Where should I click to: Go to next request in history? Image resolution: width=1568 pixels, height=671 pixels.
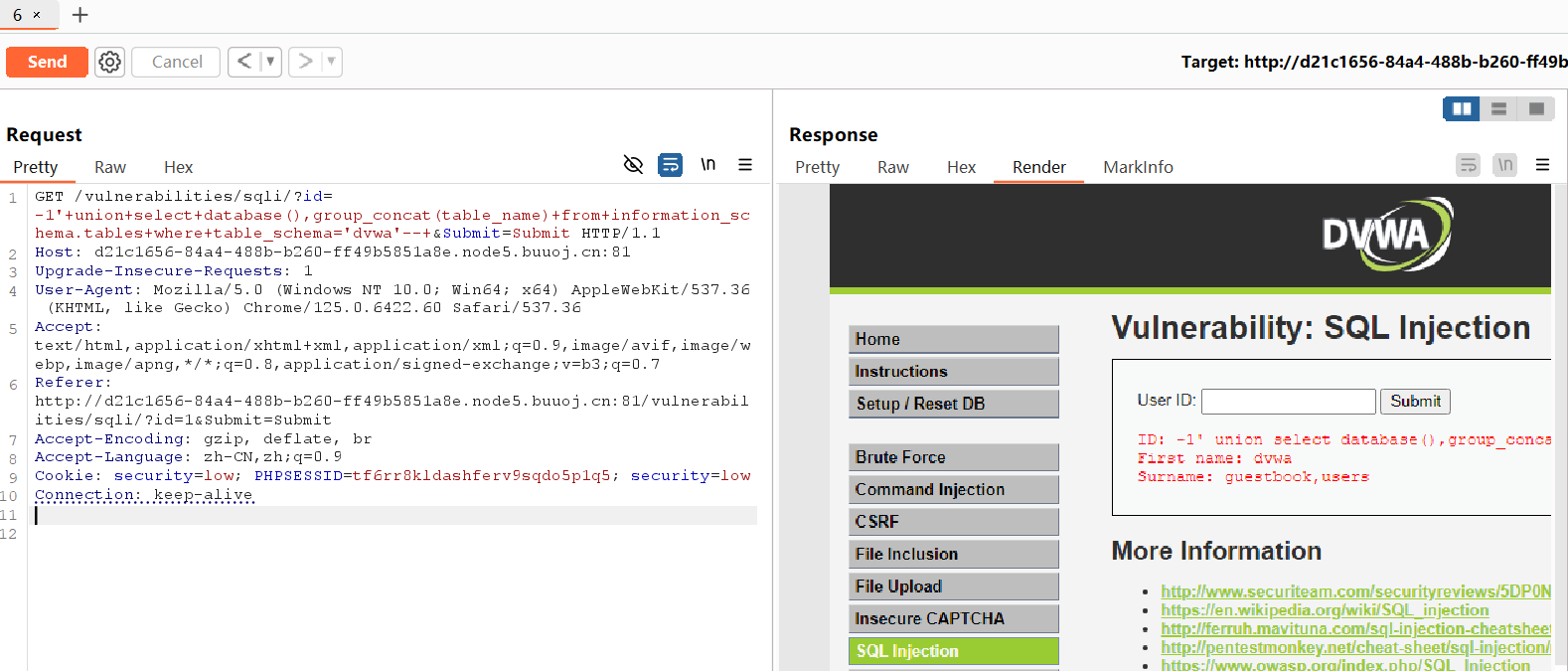tap(305, 62)
